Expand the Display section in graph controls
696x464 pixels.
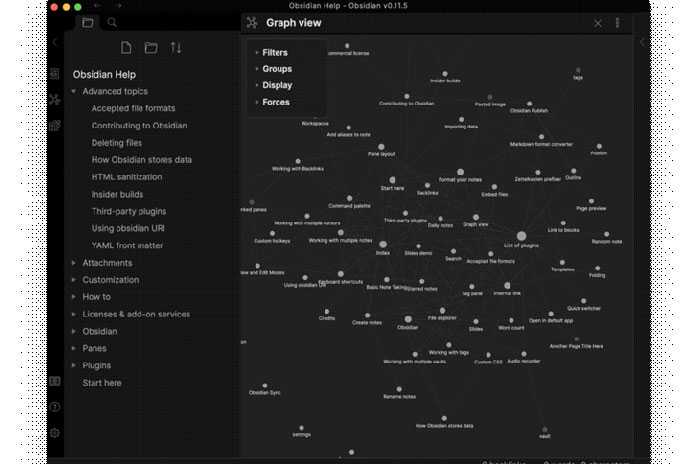(x=277, y=85)
